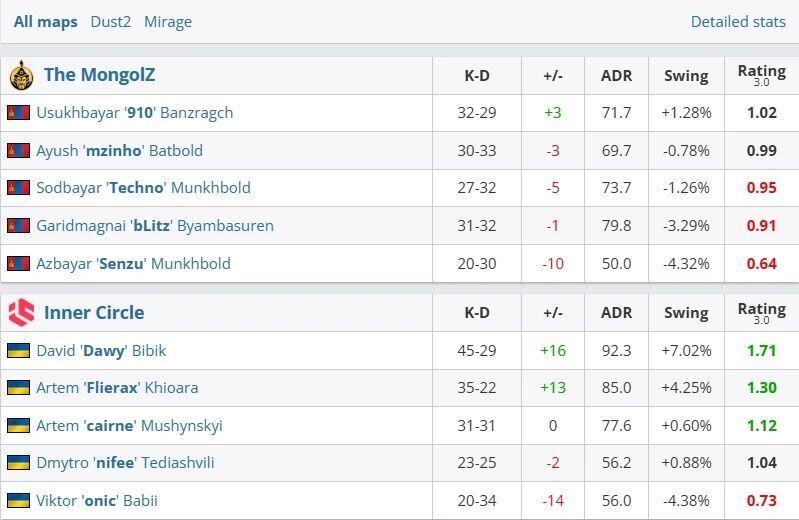Click The MongolZ team logo icon
Viewport: 799px width, 520px height.
click(x=21, y=75)
